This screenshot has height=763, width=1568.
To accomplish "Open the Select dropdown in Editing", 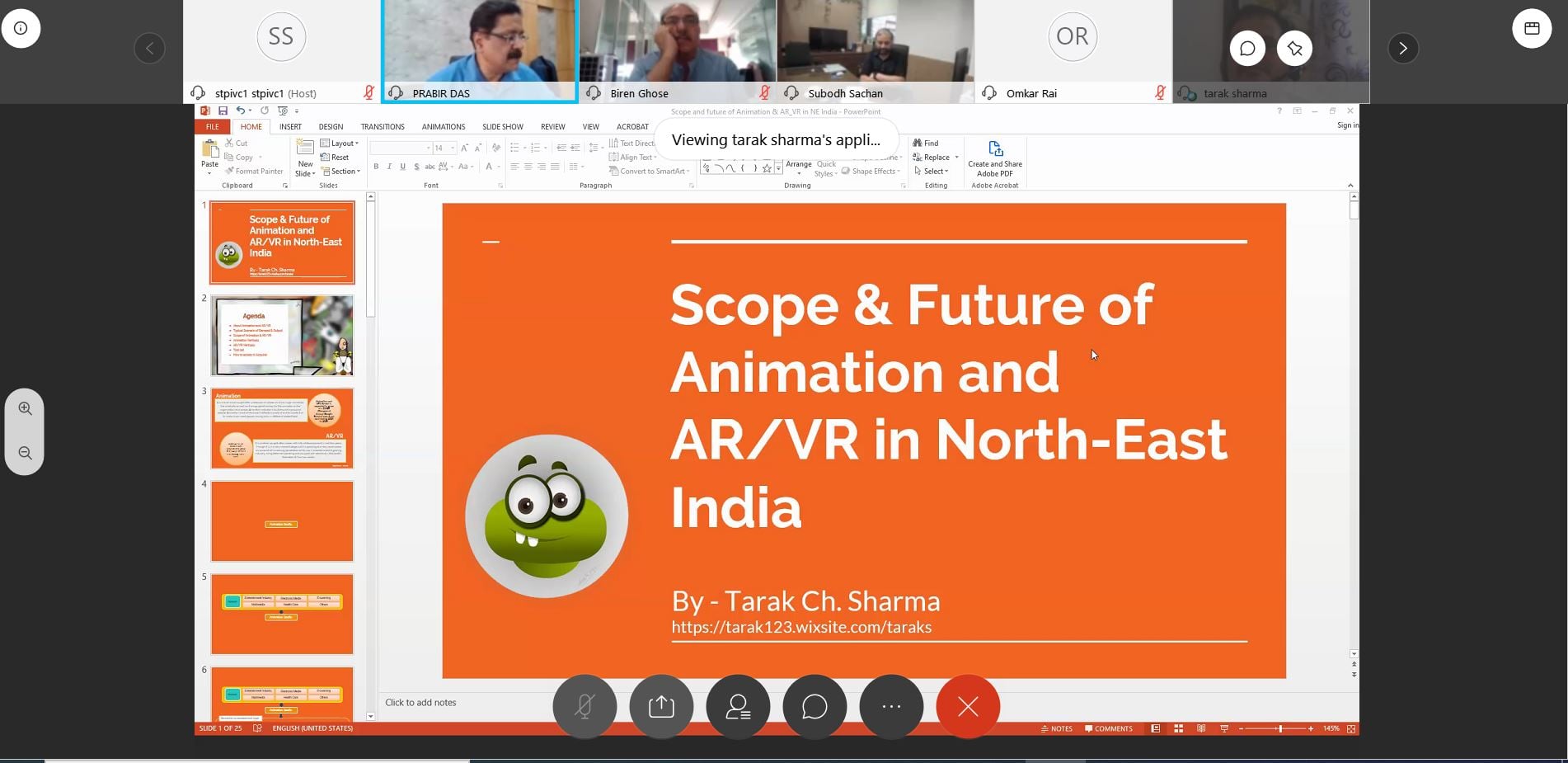I will 931,172.
